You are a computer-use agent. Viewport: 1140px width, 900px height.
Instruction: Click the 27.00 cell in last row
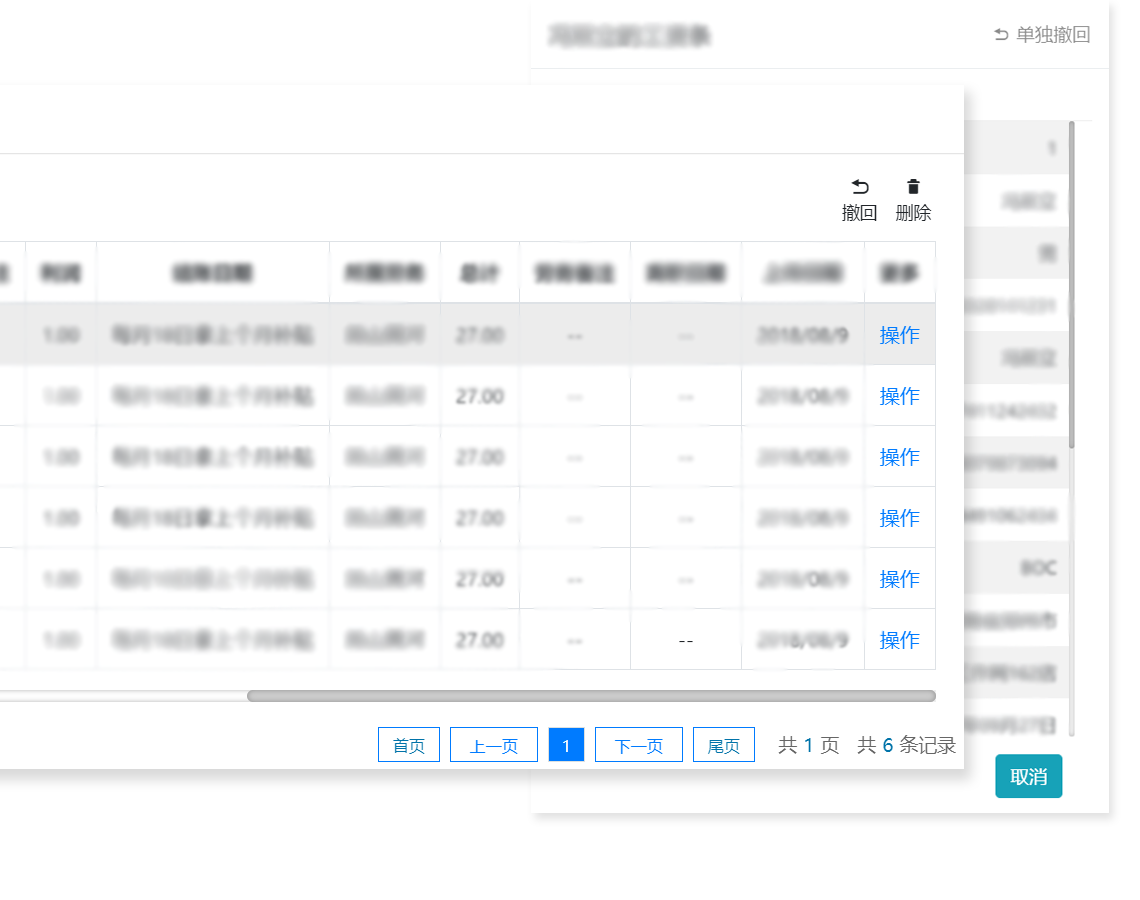[480, 640]
